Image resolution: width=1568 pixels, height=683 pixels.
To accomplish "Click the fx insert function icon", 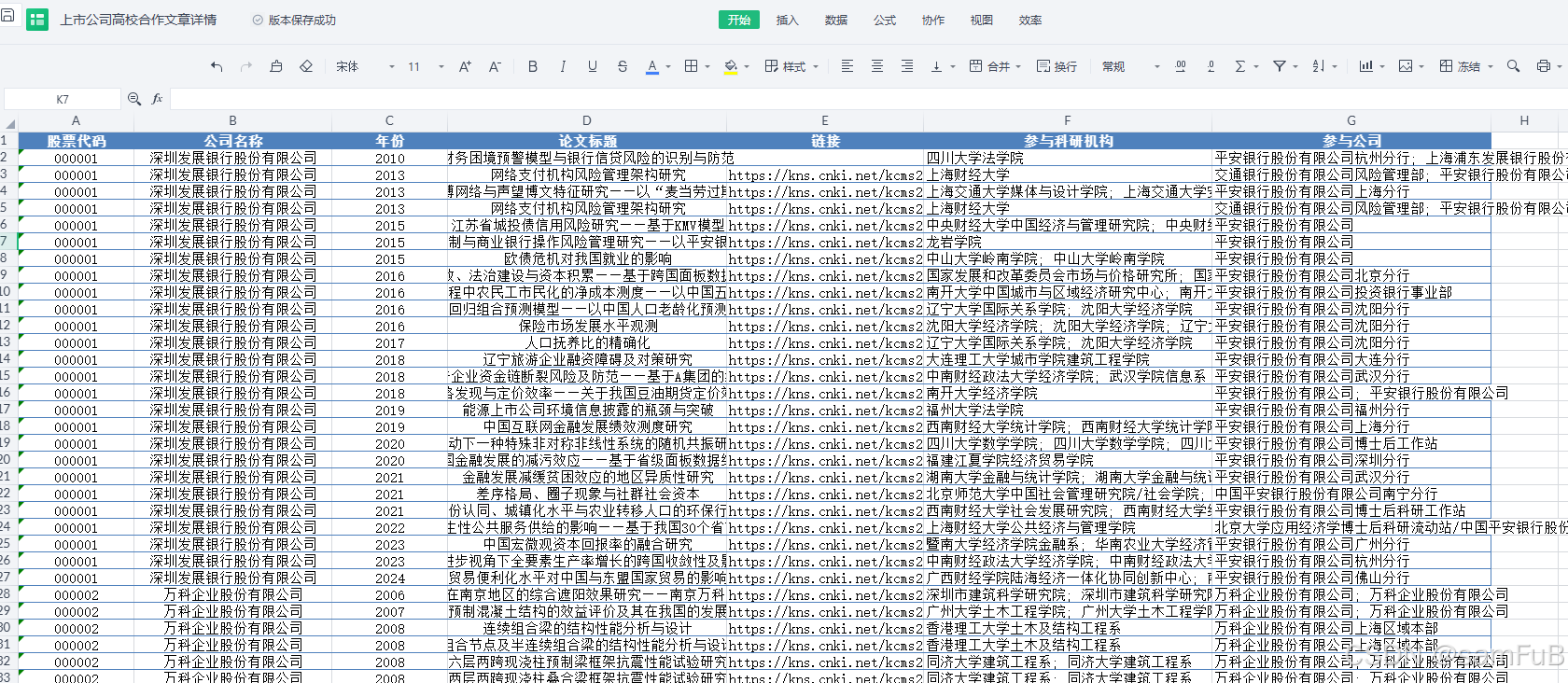I will [157, 99].
